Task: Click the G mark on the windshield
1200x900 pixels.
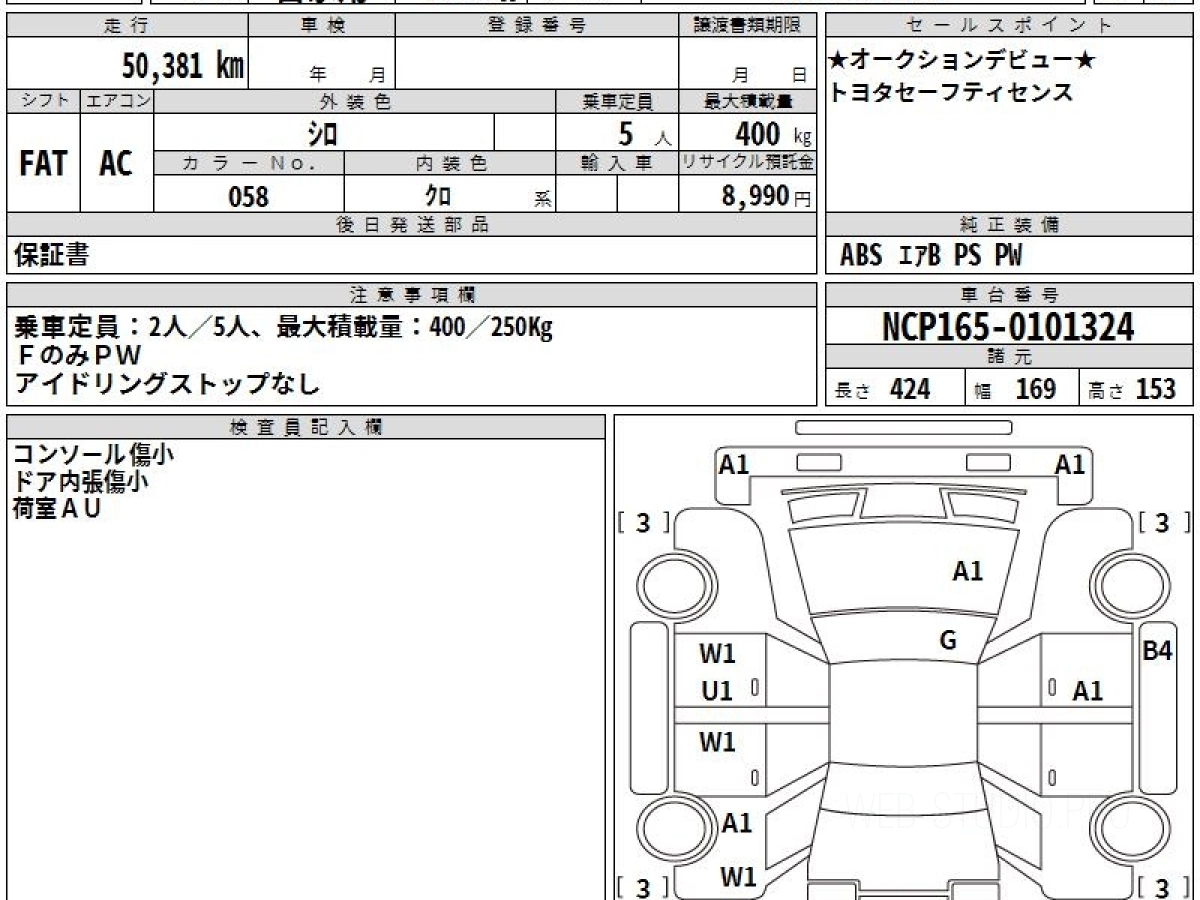Action: (x=948, y=641)
